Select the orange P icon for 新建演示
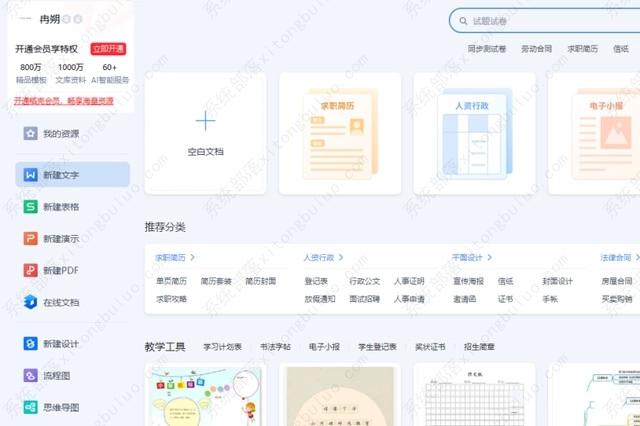 tap(31, 238)
